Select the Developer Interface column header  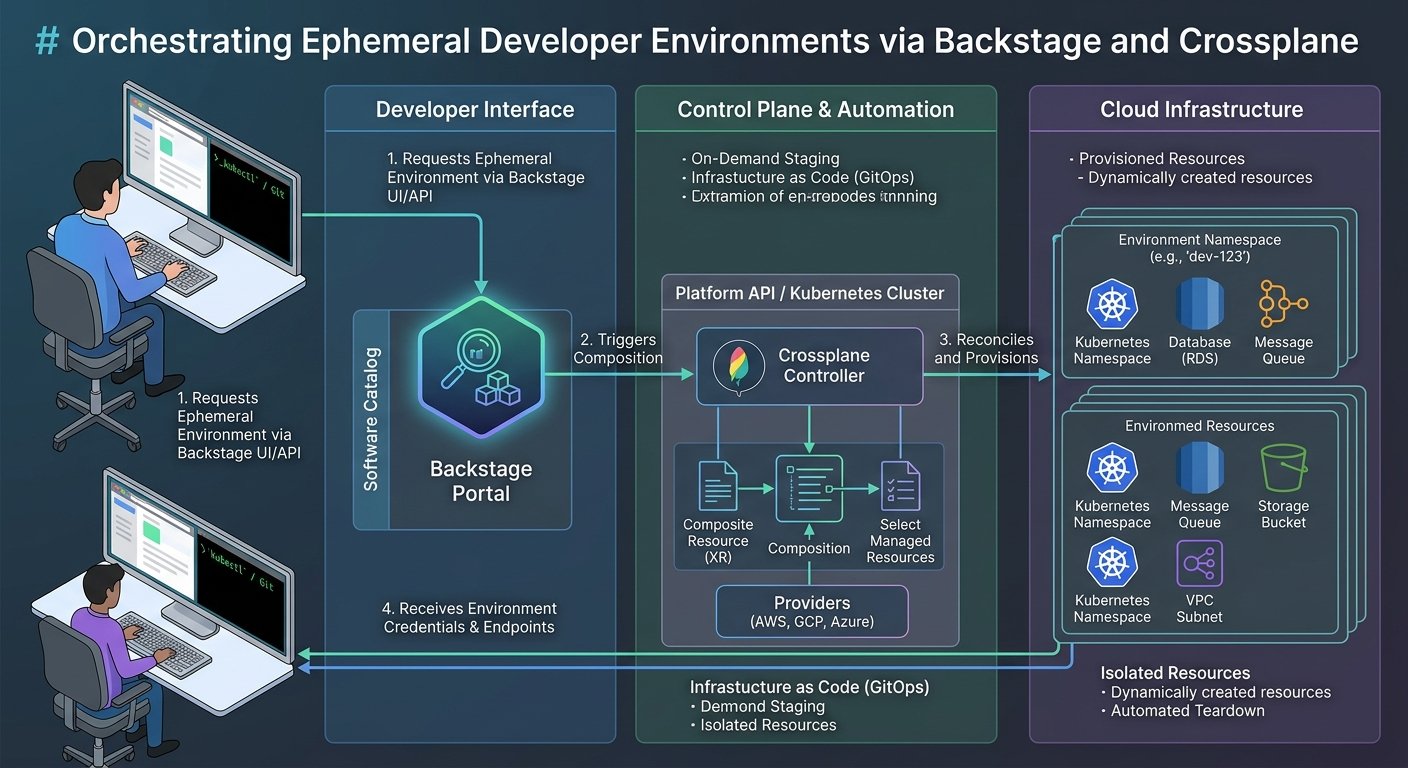tap(474, 110)
